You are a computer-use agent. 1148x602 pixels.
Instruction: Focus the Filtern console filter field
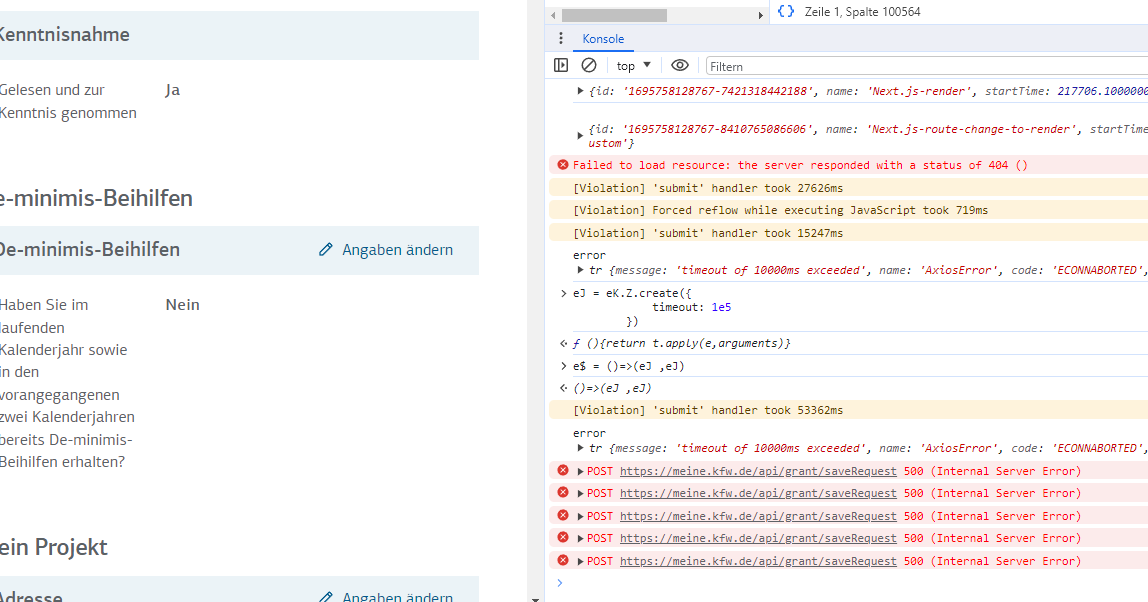point(927,66)
